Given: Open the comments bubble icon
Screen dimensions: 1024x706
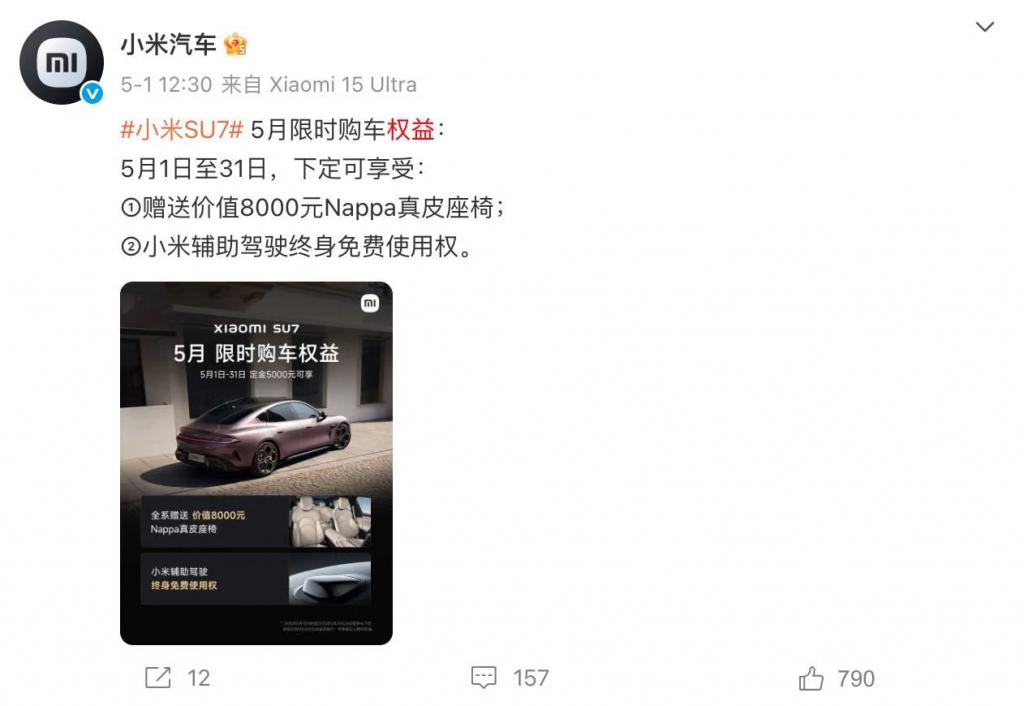Looking at the screenshot, I should pos(484,678).
